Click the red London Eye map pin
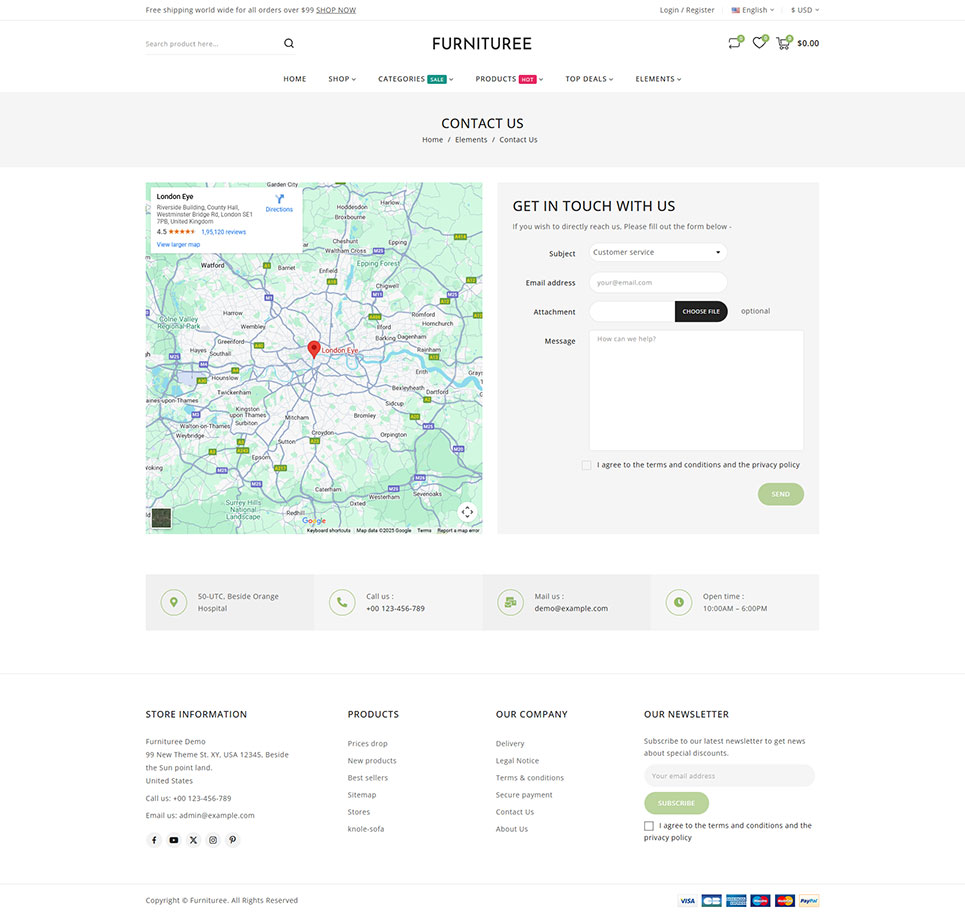Viewport: 965px width, 917px height. [314, 349]
